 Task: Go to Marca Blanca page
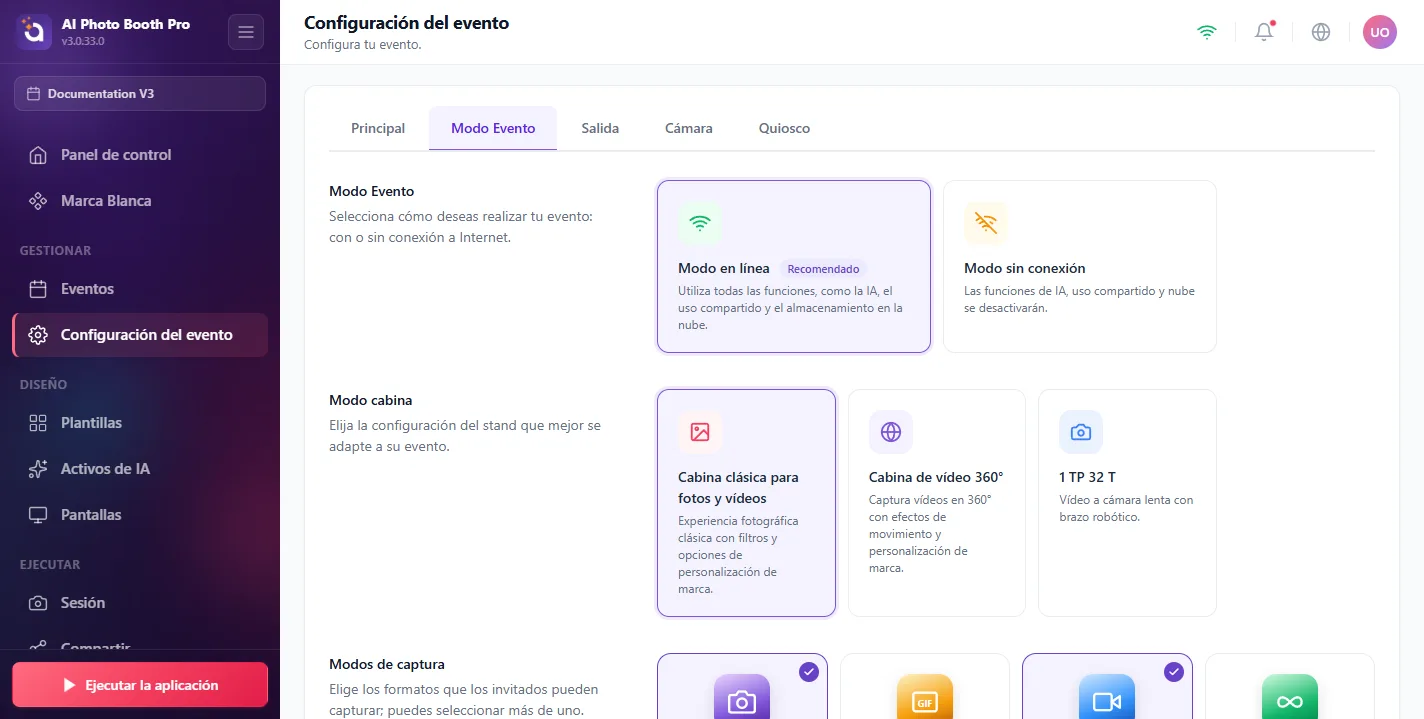pyautogui.click(x=140, y=201)
